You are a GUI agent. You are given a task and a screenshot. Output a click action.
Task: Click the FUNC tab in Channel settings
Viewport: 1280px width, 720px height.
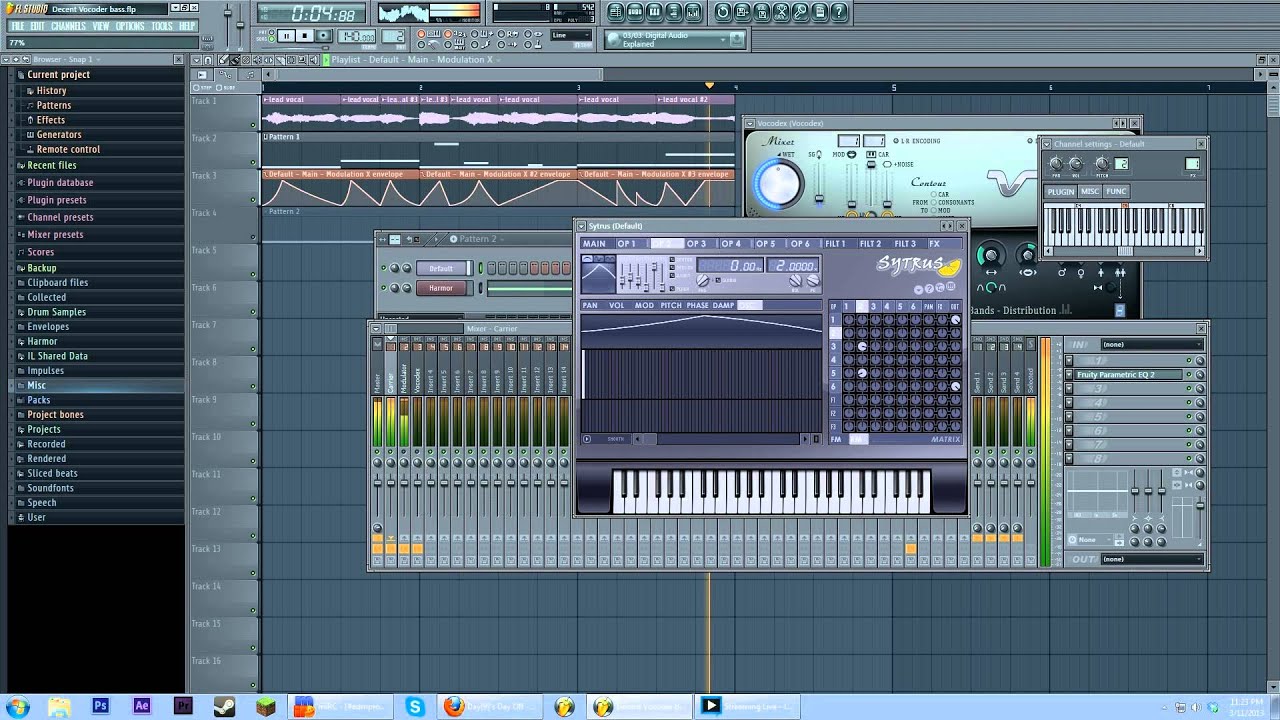[1116, 191]
